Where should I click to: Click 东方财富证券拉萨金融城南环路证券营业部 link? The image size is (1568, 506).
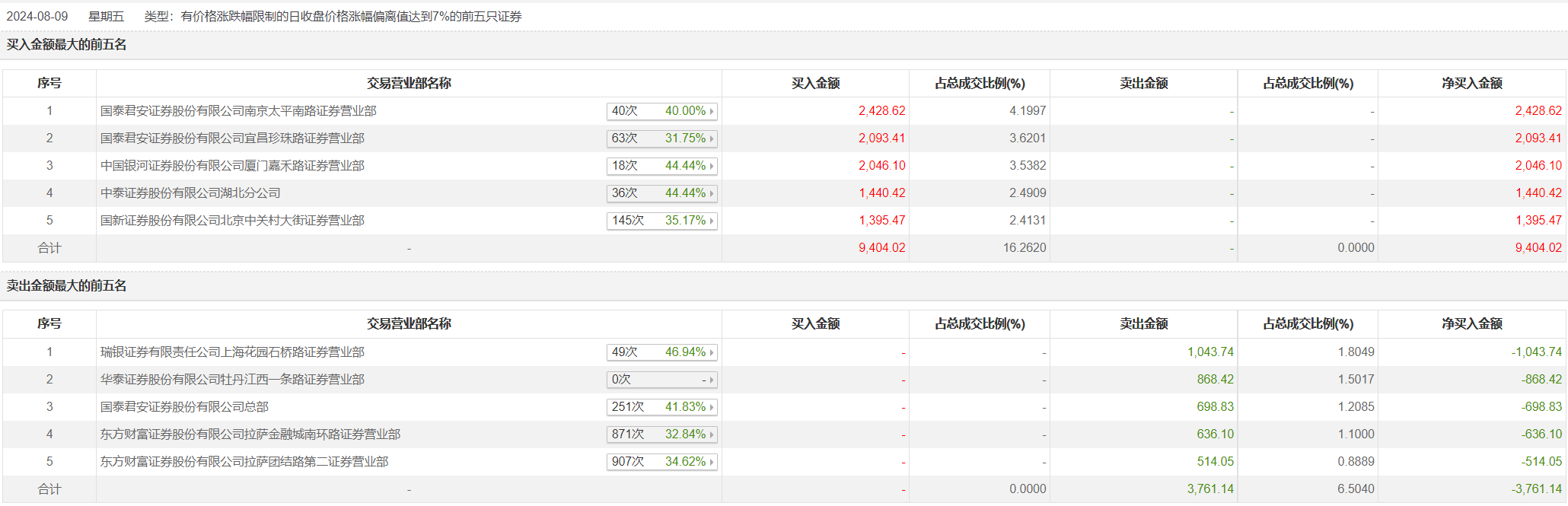(x=250, y=434)
